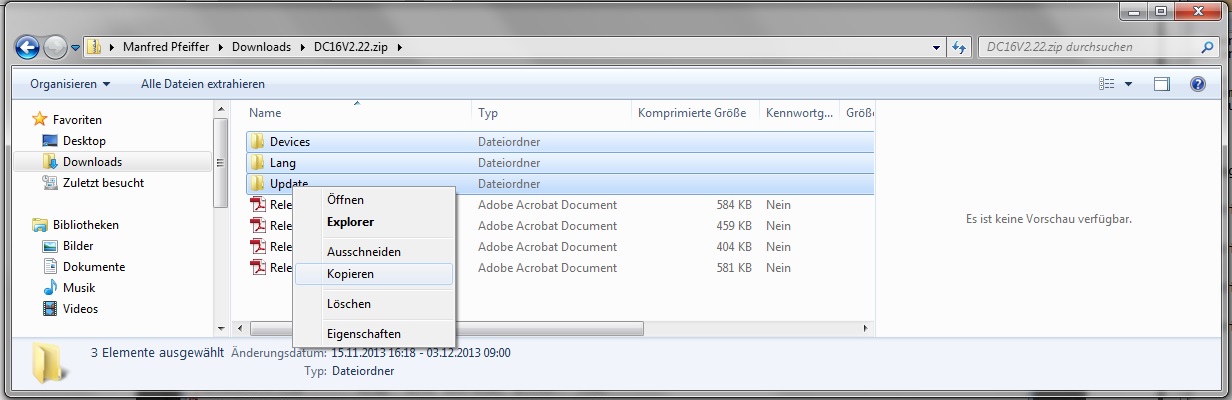Click the PDF icon of the 581 KB file
Image resolution: width=1232 pixels, height=400 pixels.
tap(257, 268)
